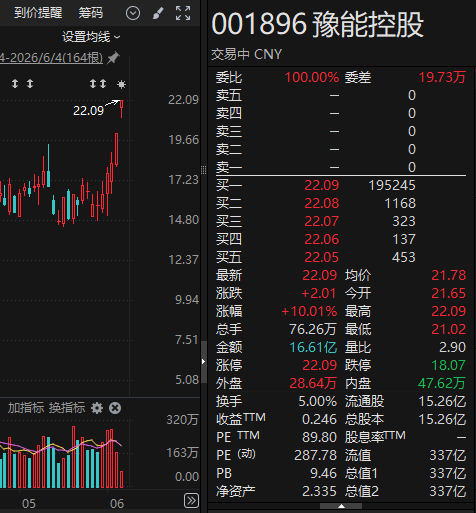Select the 买二 price 22.08
The image size is (476, 513).
(321, 203)
